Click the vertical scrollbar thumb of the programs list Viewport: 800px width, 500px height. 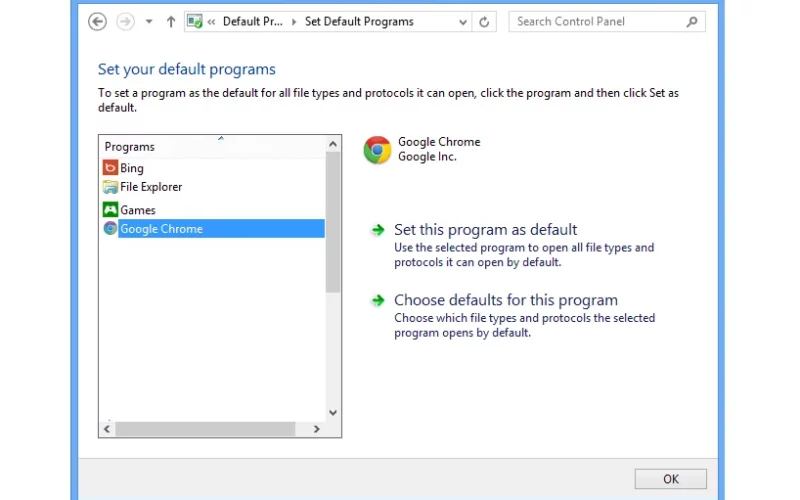[x=333, y=222]
